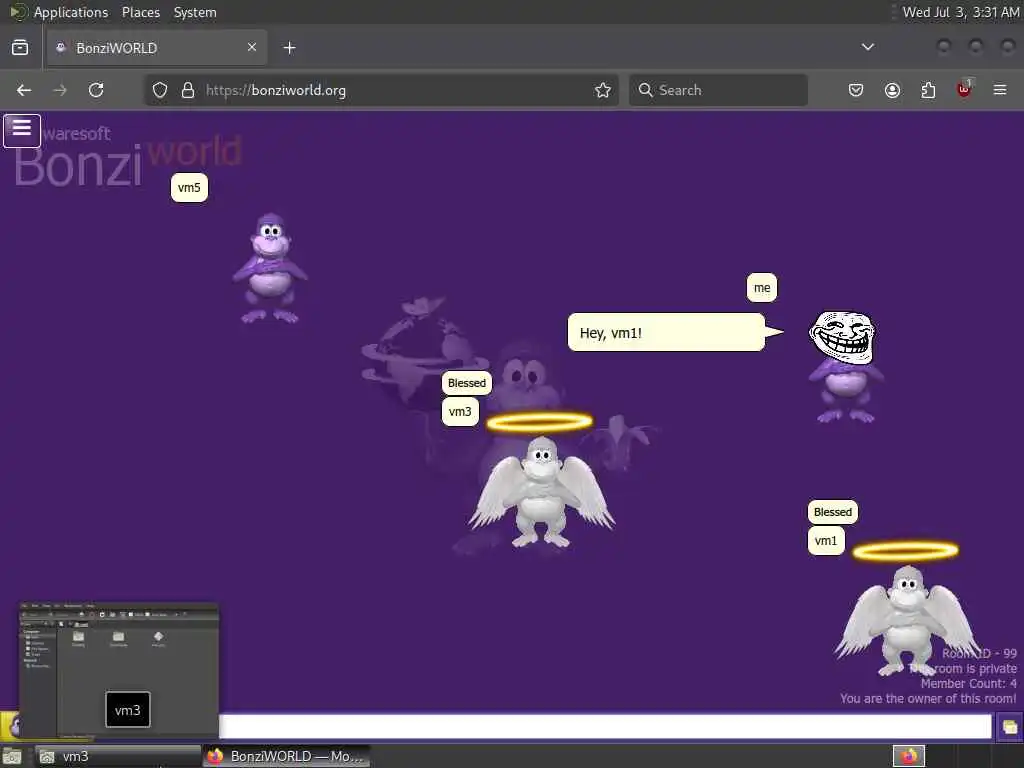The width and height of the screenshot is (1024, 768).
Task: Reload the BonziWORLD page
Action: pyautogui.click(x=96, y=90)
